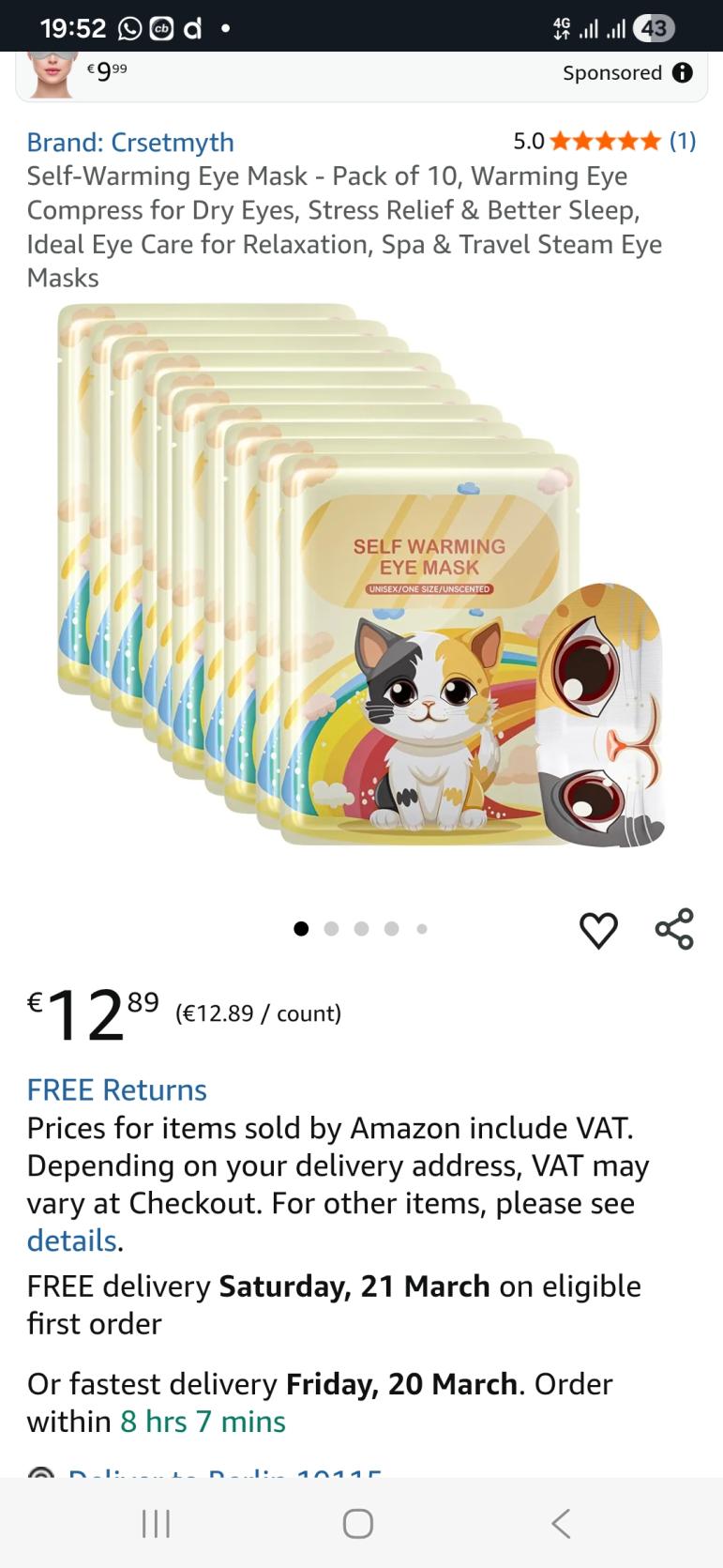This screenshot has height=1568, width=723.
Task: Tap the Self-Warming Eye Mask product title
Action: (x=344, y=227)
